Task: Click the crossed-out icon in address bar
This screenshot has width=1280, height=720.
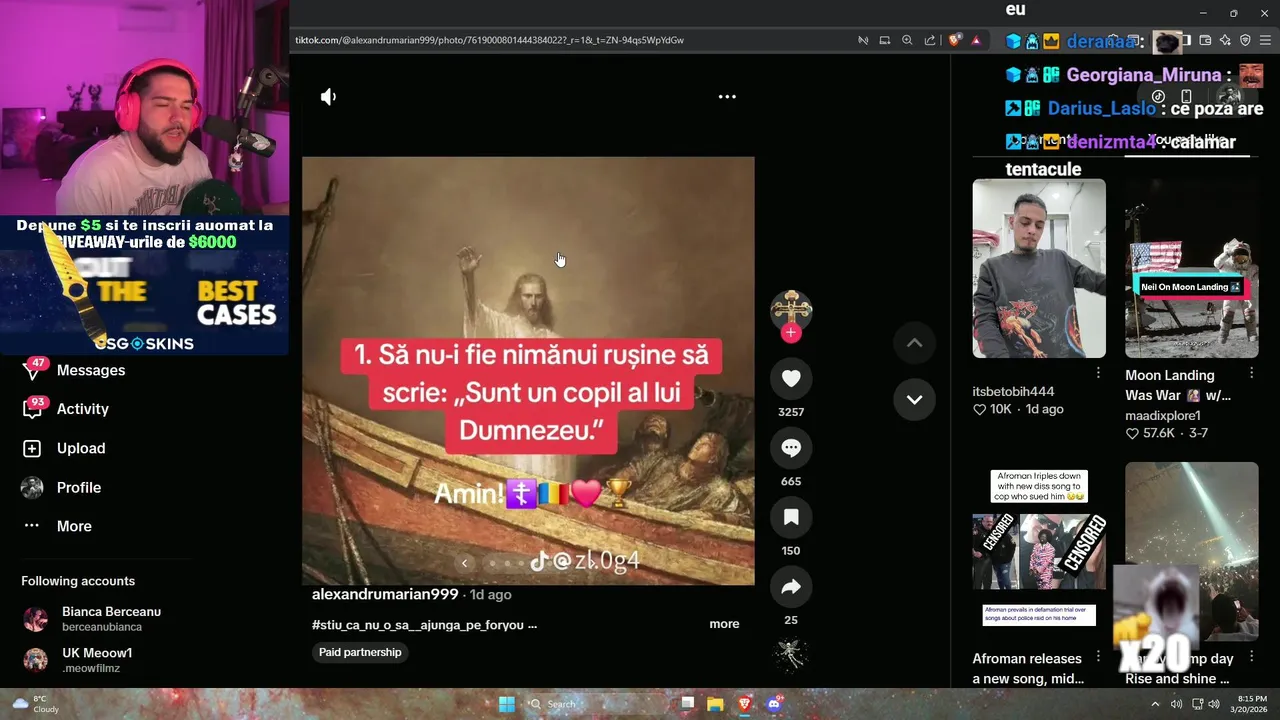Action: (x=862, y=40)
